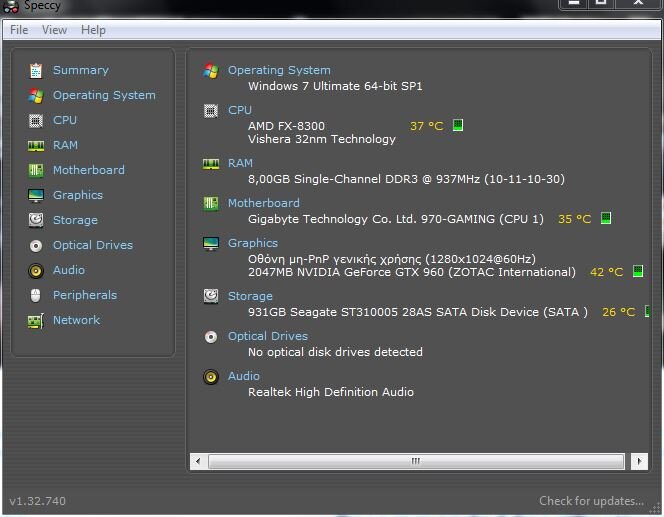Click the v1.32.740 version label
Image resolution: width=664 pixels, height=517 pixels.
(37, 501)
